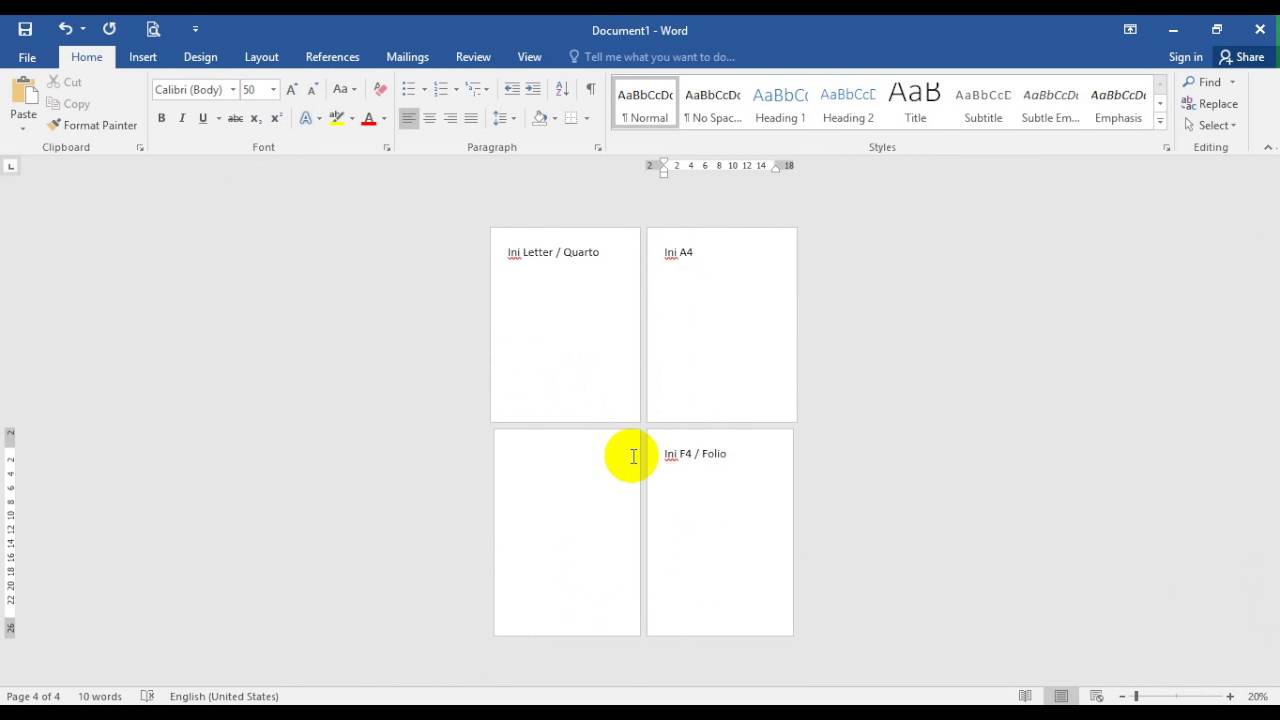The width and height of the screenshot is (1280, 720).
Task: Toggle Italic formatting
Action: (x=182, y=118)
